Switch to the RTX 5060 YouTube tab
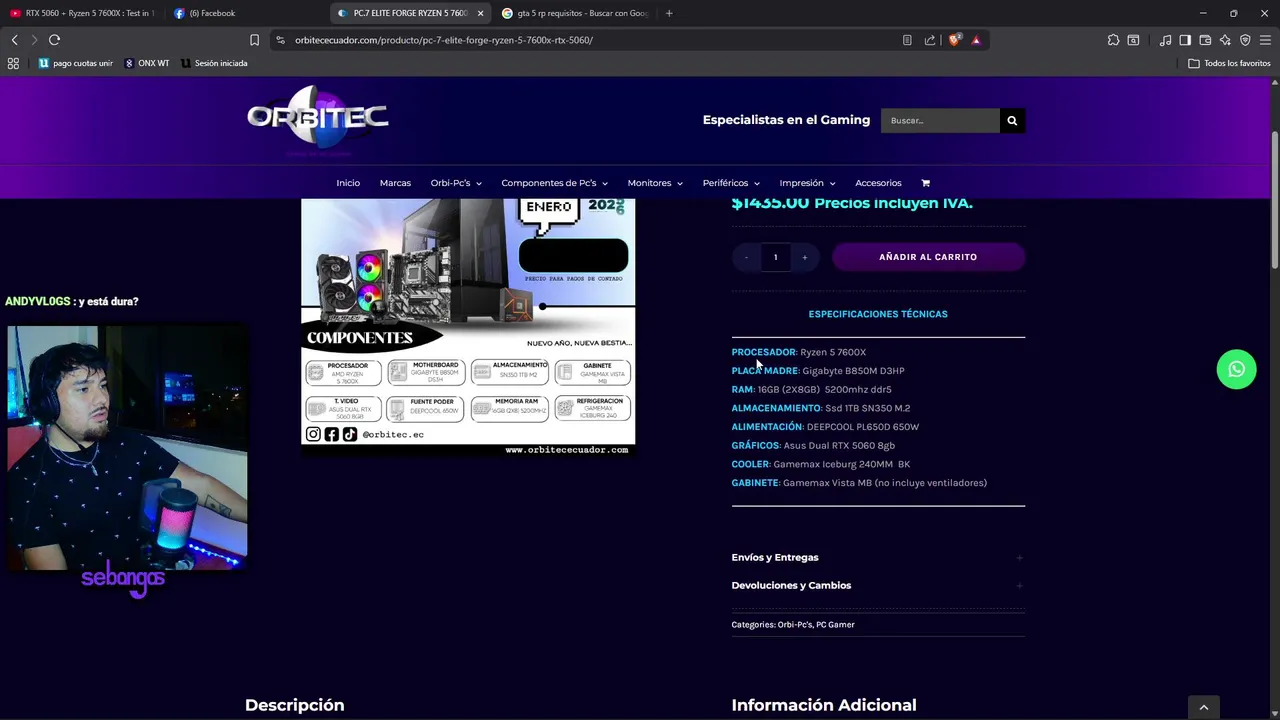The width and height of the screenshot is (1280, 720). coord(82,13)
